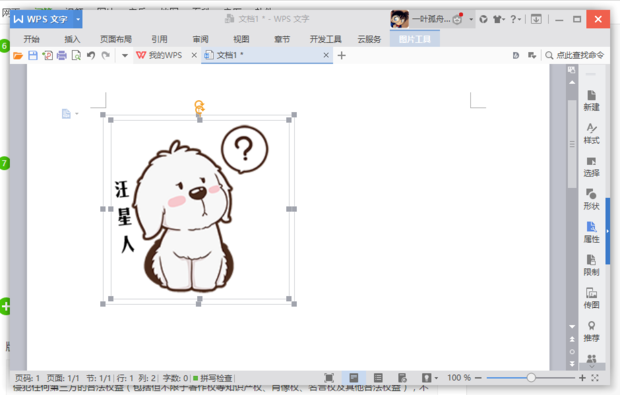Switch to full screen view icon
The image size is (620, 395).
(329, 378)
